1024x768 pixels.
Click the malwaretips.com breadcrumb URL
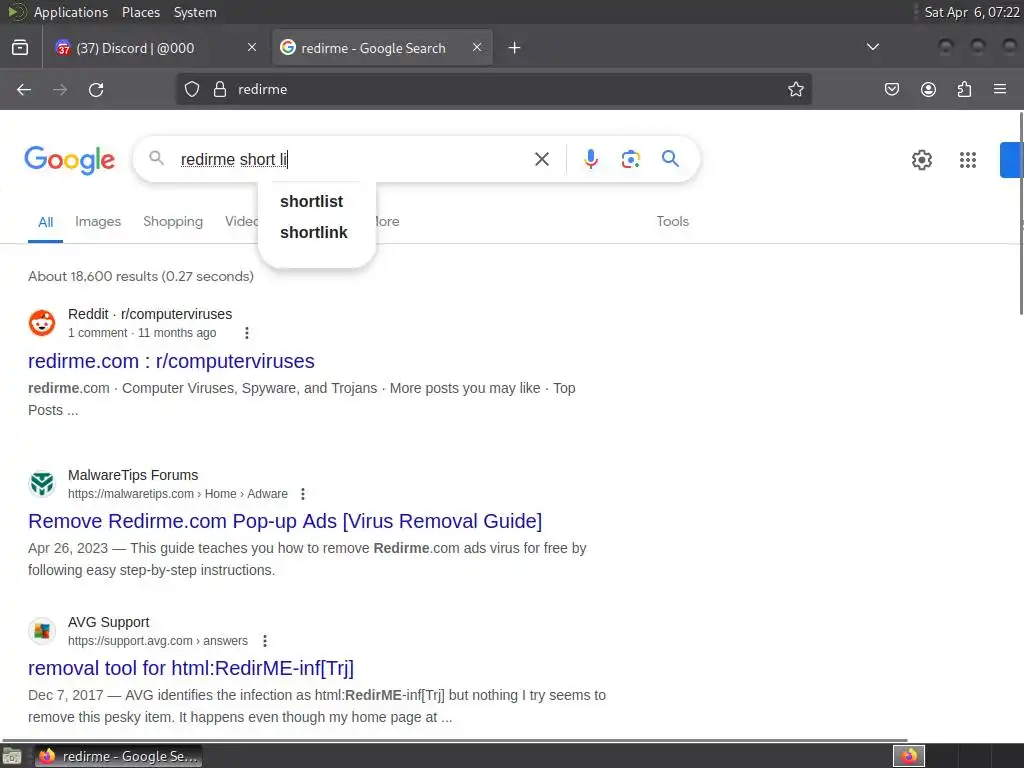coord(178,494)
